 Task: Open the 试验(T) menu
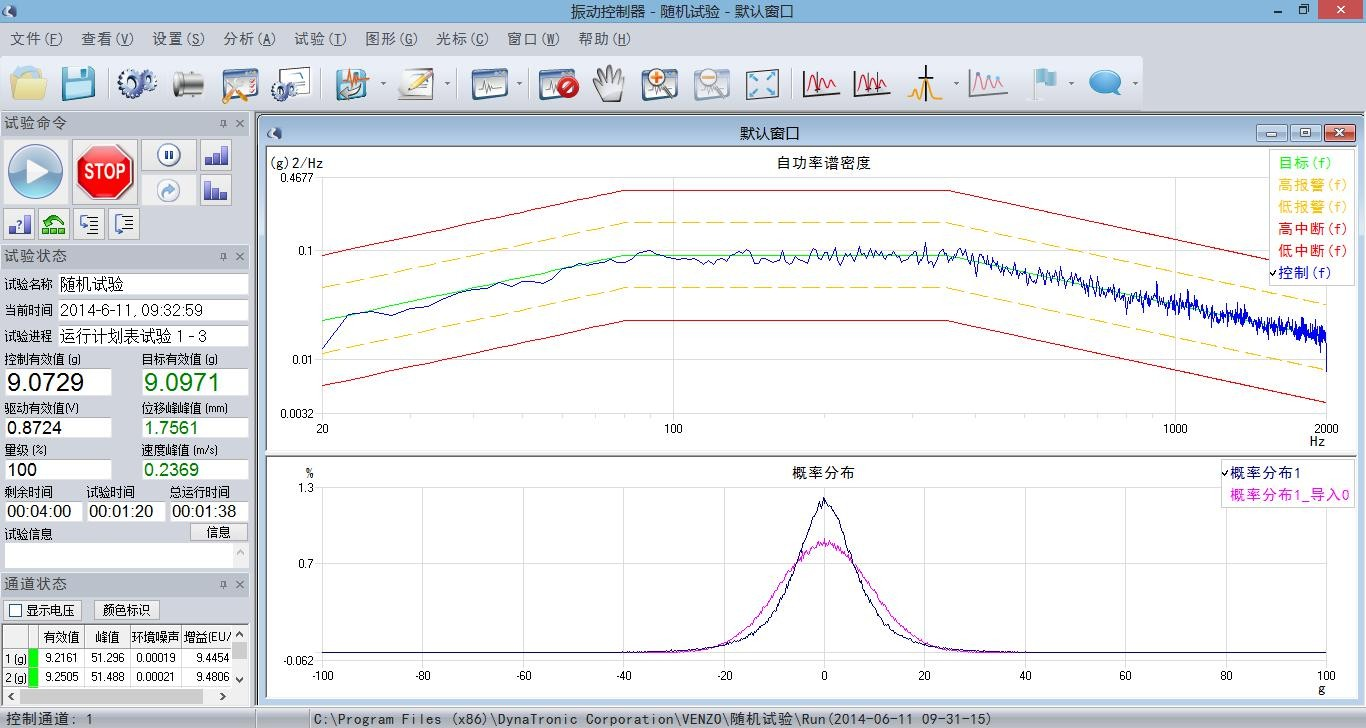[x=320, y=39]
